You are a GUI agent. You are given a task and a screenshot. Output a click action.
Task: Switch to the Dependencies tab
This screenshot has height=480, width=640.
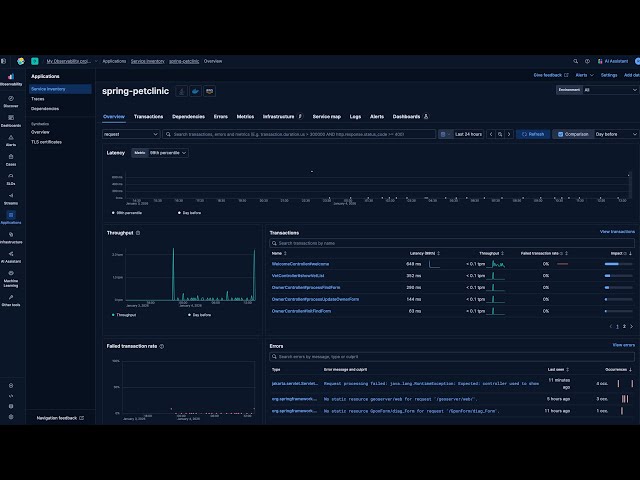[188, 117]
